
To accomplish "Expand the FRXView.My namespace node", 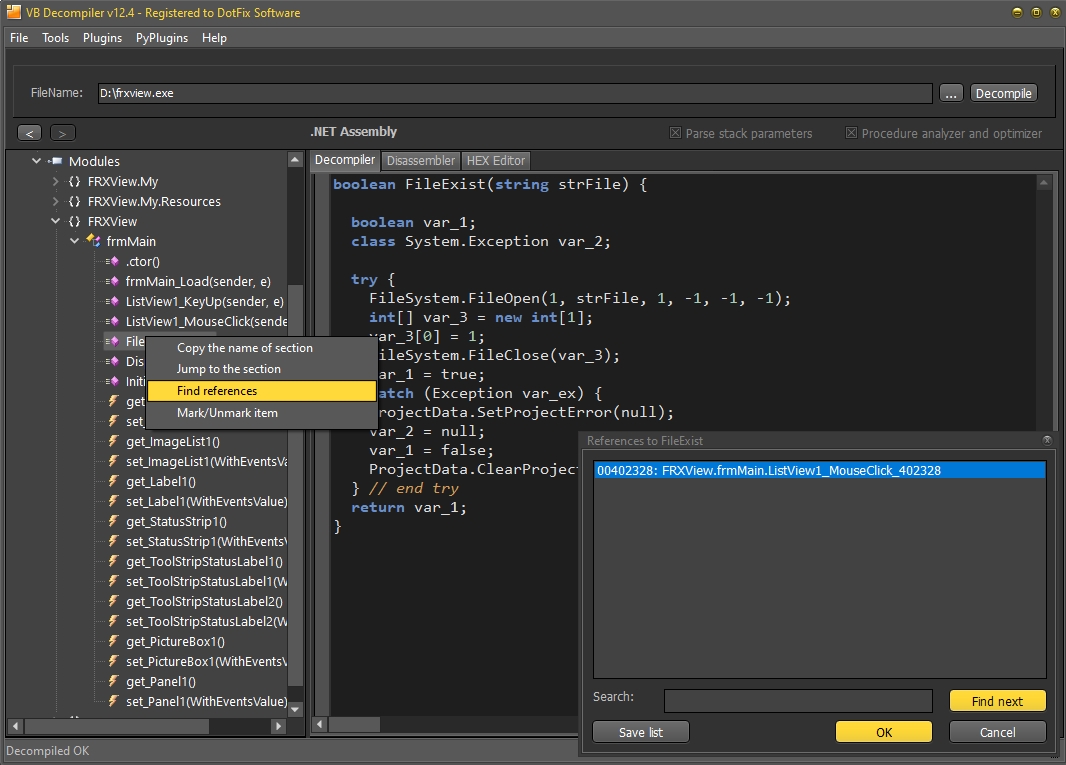I will [56, 182].
